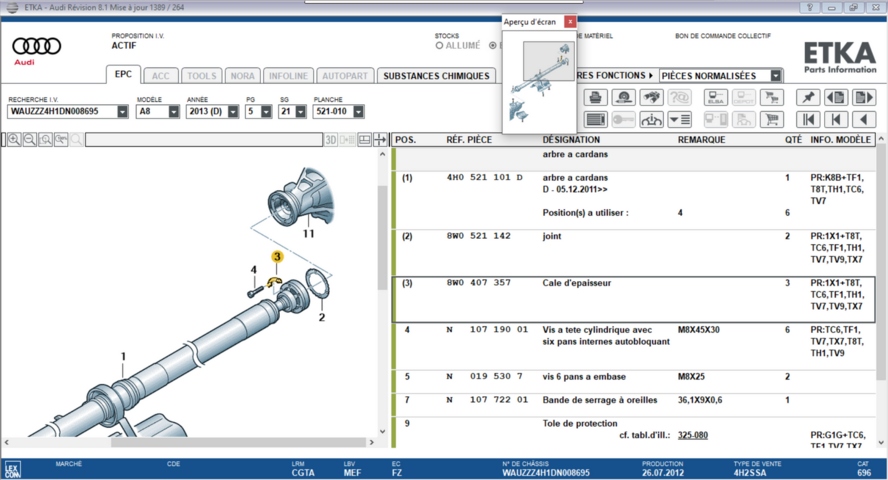
Task: Open the PG 5 dropdown
Action: 266,112
